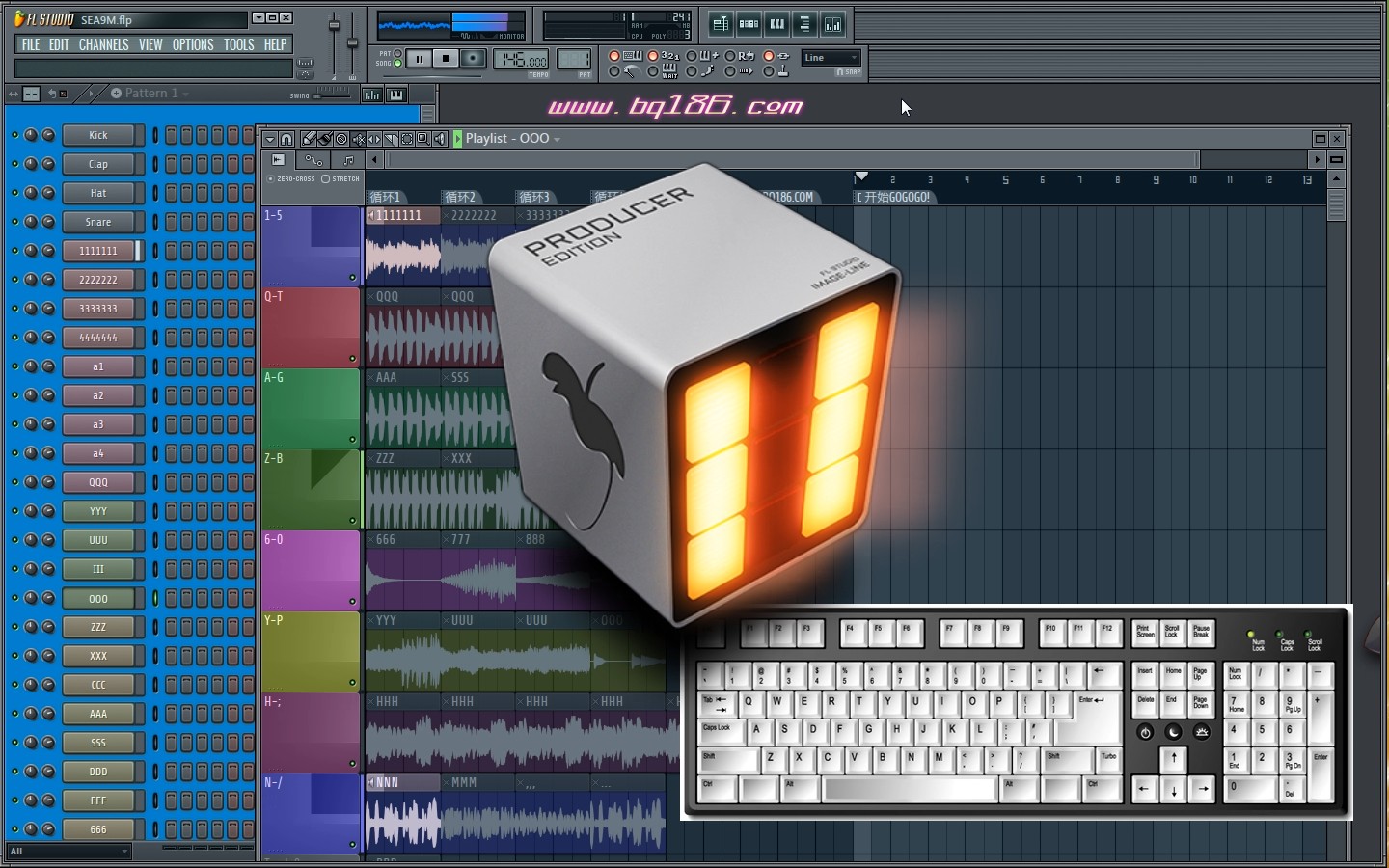Select the Slip tool in Playlist toolbar
The image size is (1389, 868).
[x=374, y=139]
